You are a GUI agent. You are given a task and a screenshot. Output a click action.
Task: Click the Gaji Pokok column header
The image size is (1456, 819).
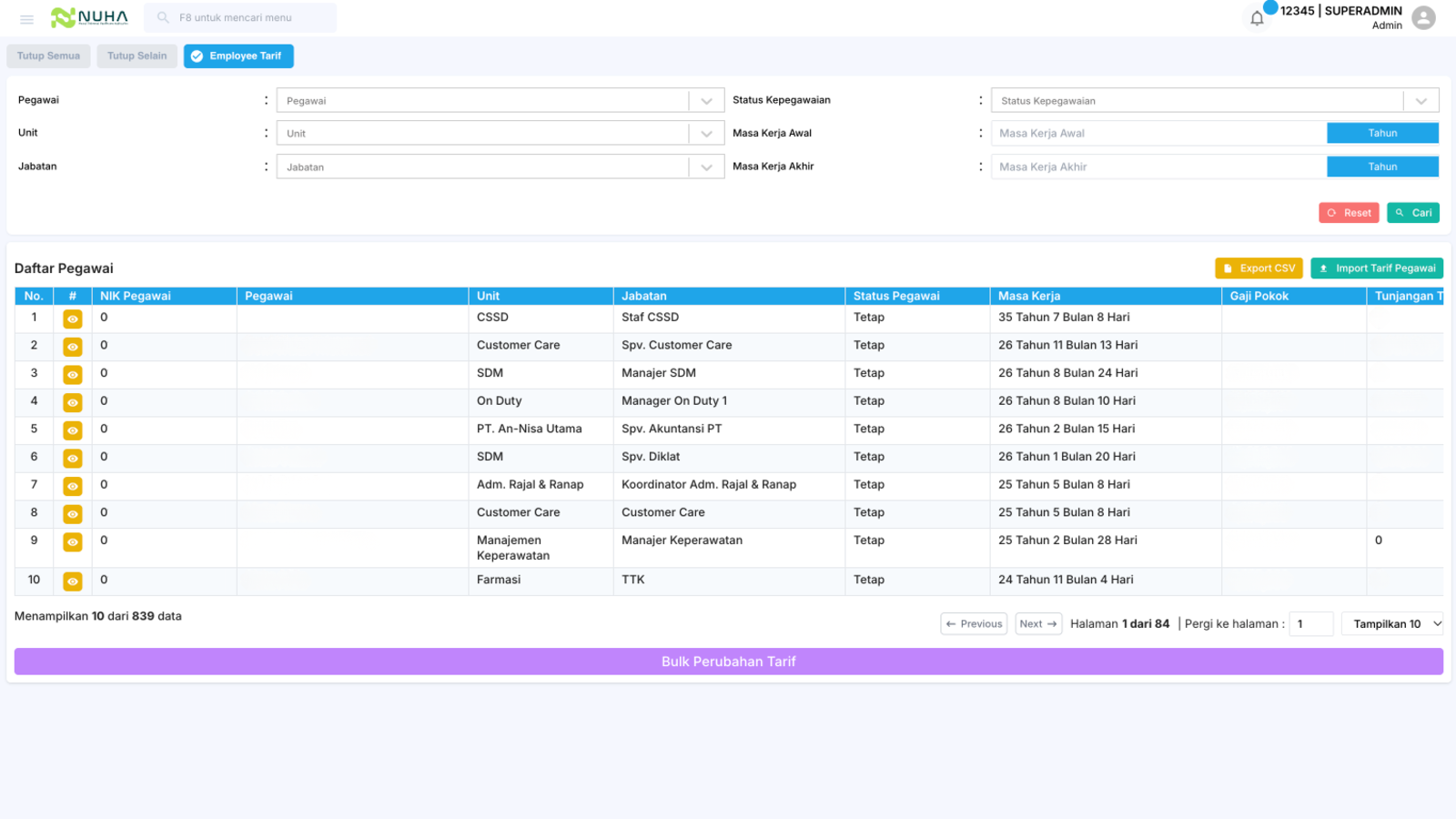(x=1293, y=296)
